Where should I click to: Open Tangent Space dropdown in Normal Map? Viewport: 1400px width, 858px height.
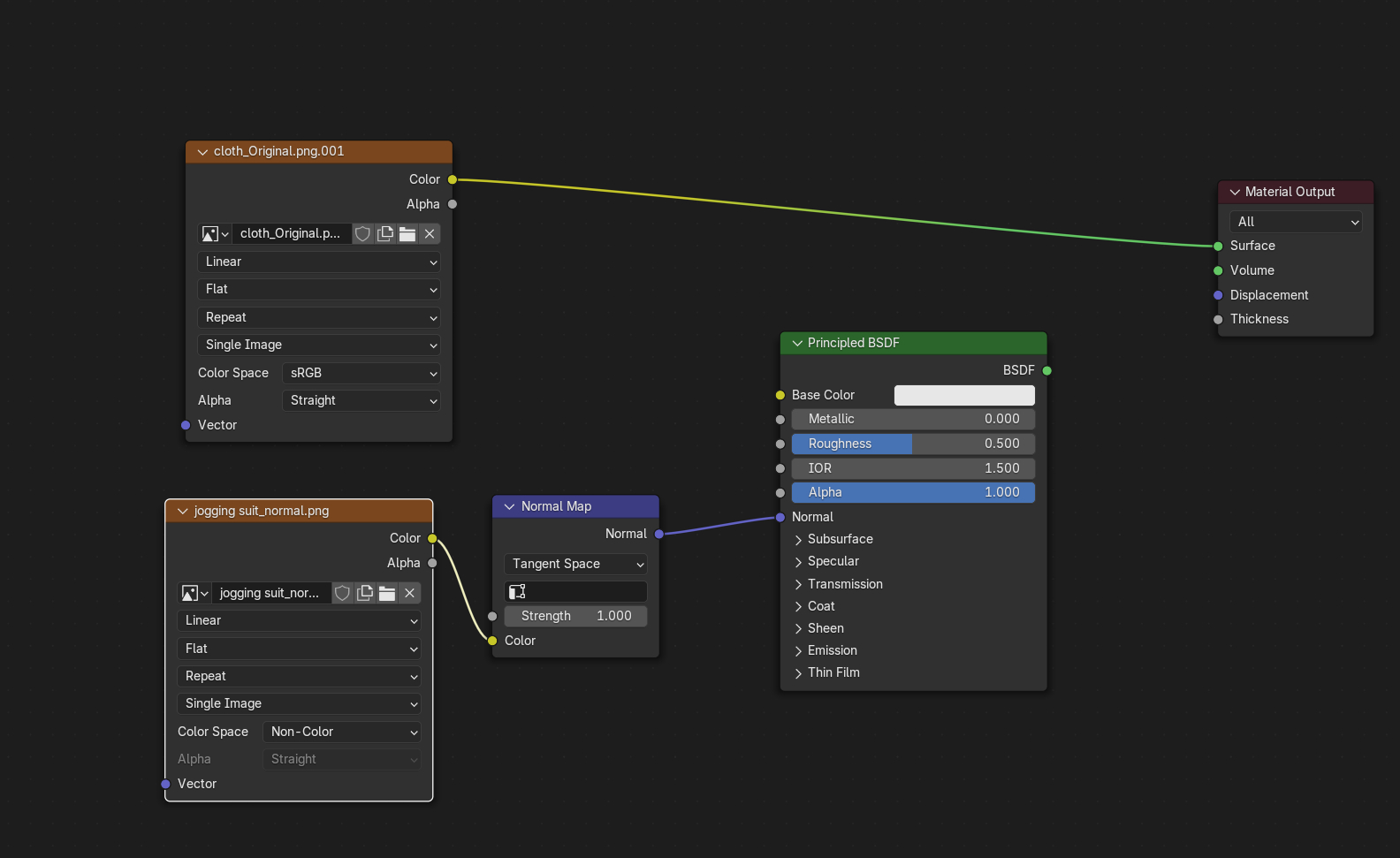(x=575, y=564)
